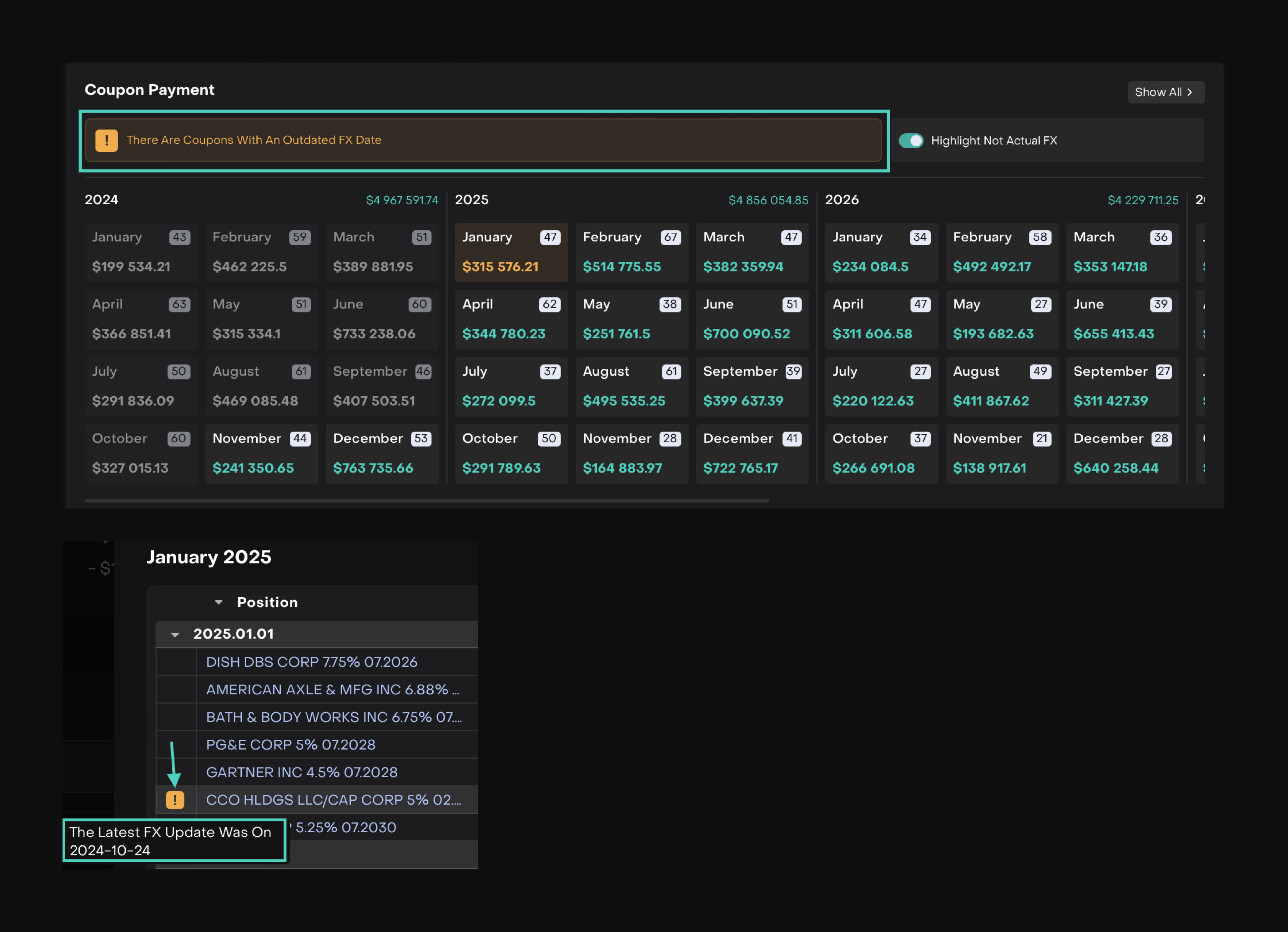Viewport: 1288px width, 932px height.
Task: Click the 53 badge on December 2024
Action: 421,438
